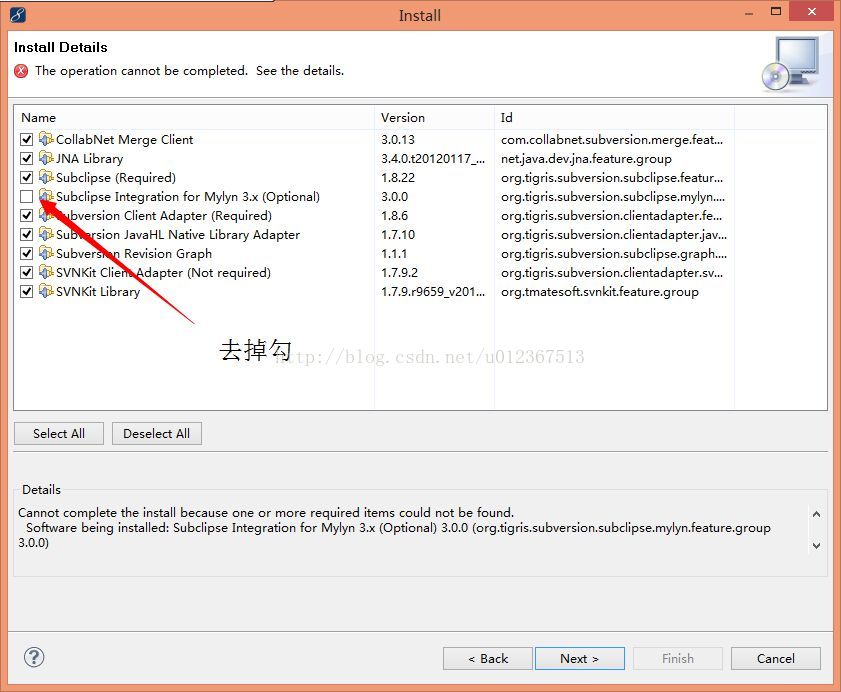Go back with the Back button
841x692 pixels.
tap(488, 658)
